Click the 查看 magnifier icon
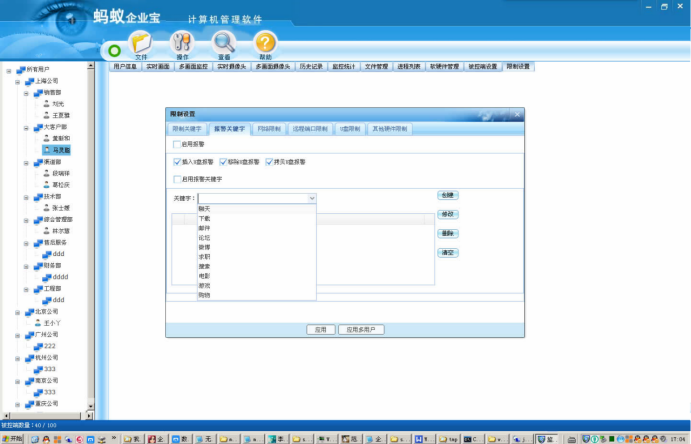691x444 pixels. [x=224, y=43]
